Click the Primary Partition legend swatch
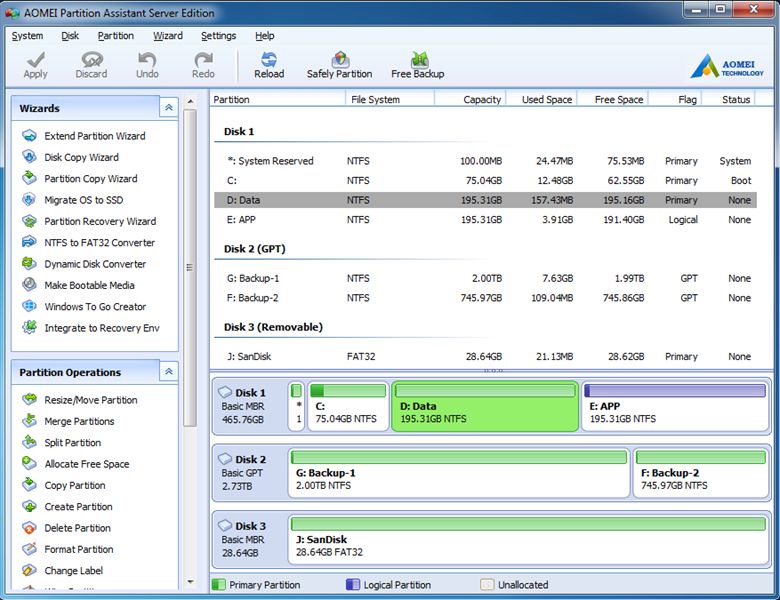Screen dimensions: 780x600 (x=218, y=585)
